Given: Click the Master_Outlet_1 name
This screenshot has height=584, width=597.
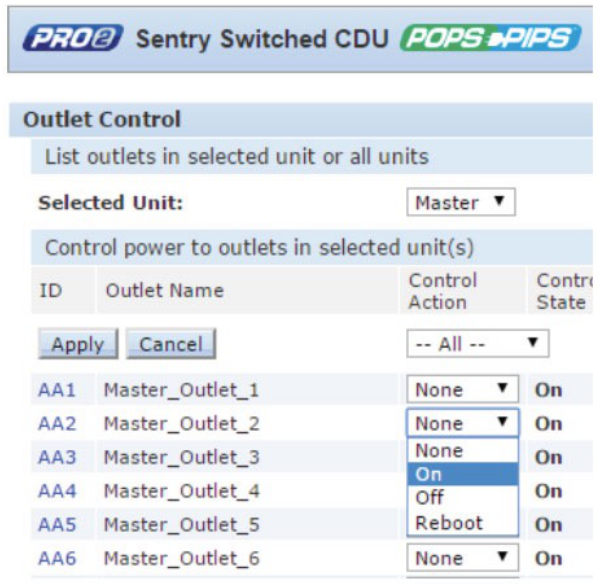Looking at the screenshot, I should click(x=182, y=391).
